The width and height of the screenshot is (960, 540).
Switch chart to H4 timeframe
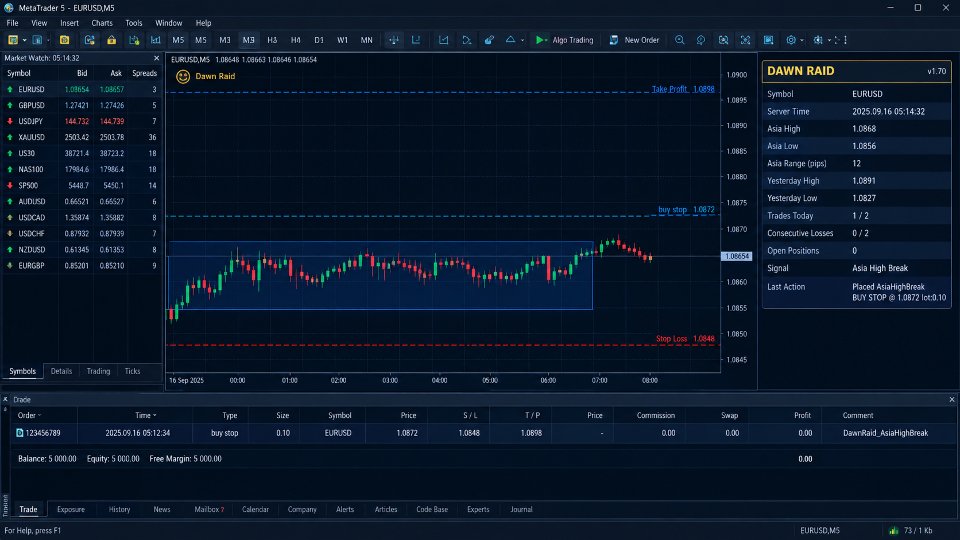click(296, 40)
